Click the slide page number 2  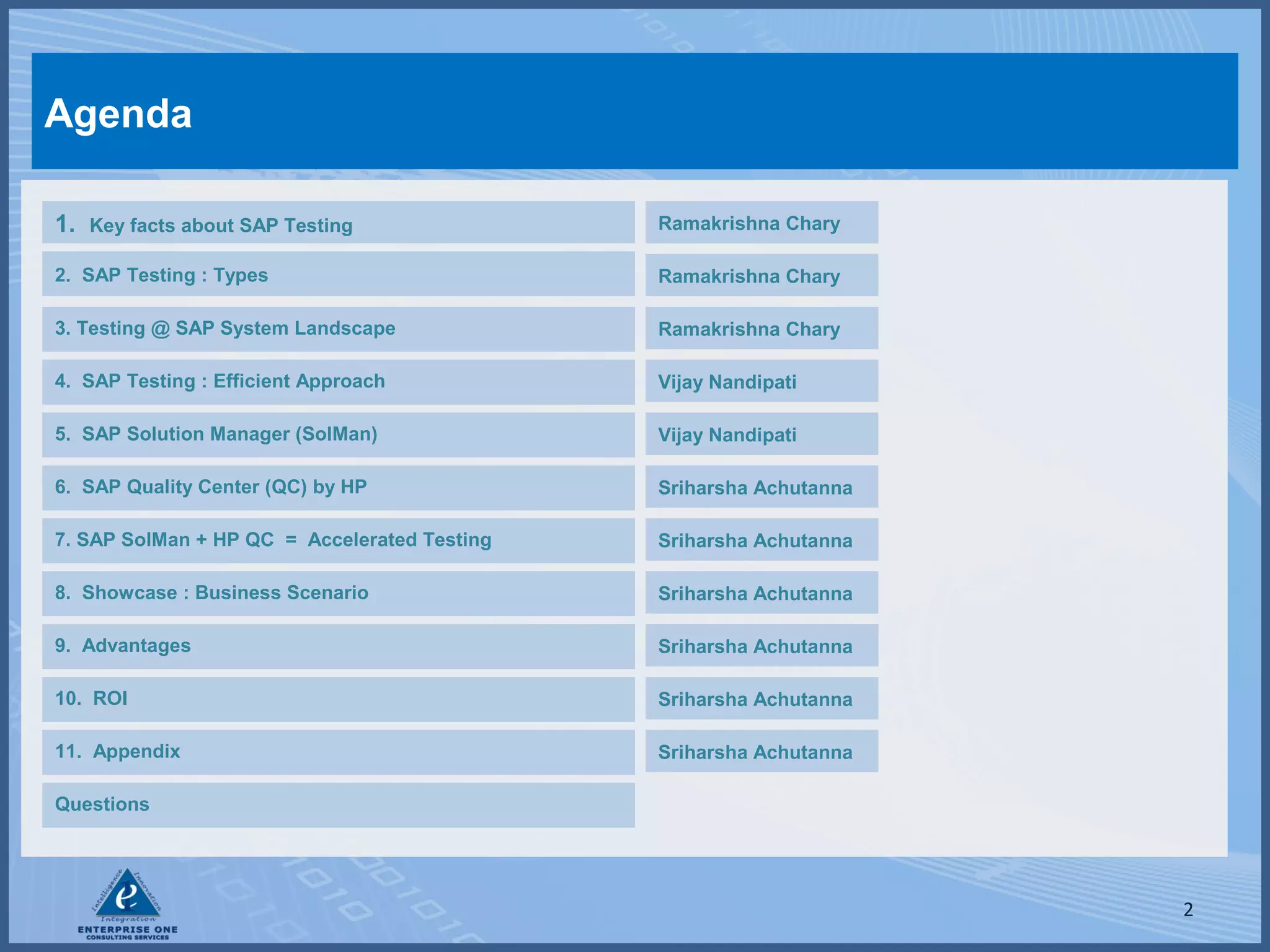click(1188, 909)
